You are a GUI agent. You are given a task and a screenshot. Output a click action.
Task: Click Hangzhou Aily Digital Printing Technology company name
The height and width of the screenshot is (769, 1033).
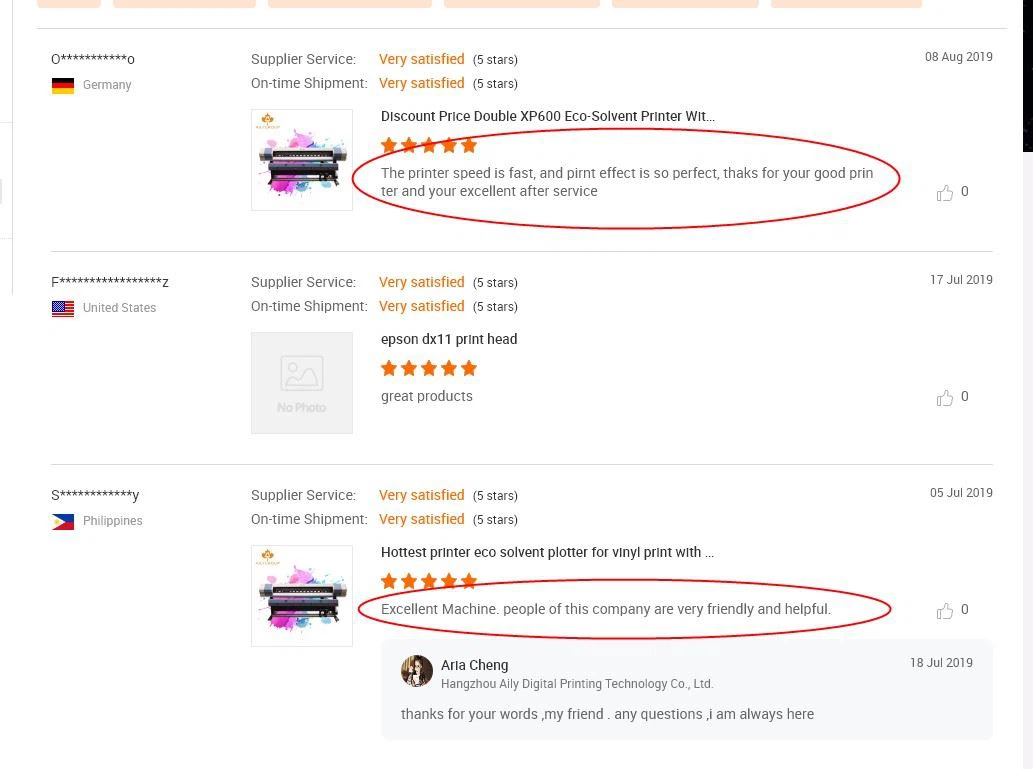577,685
